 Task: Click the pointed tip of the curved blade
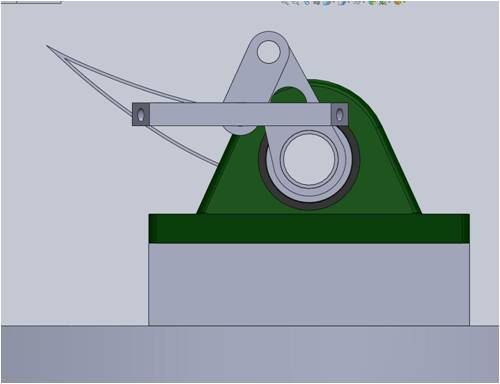47,46
